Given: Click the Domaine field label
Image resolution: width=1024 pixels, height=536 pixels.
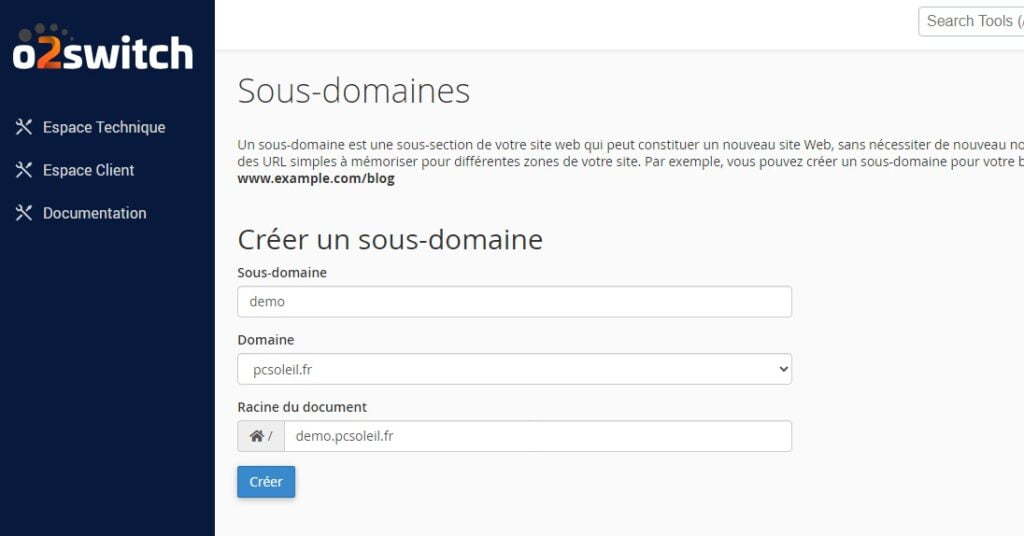Looking at the screenshot, I should click(x=266, y=339).
